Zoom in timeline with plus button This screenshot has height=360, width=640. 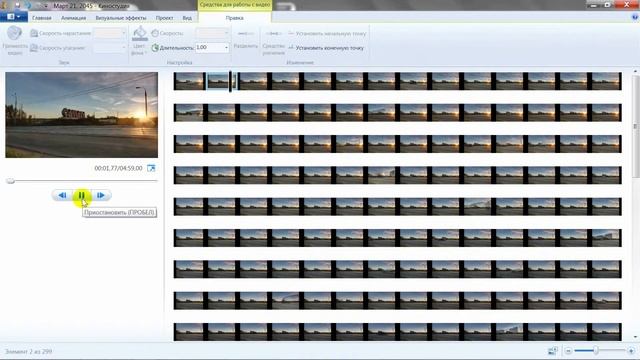point(631,351)
